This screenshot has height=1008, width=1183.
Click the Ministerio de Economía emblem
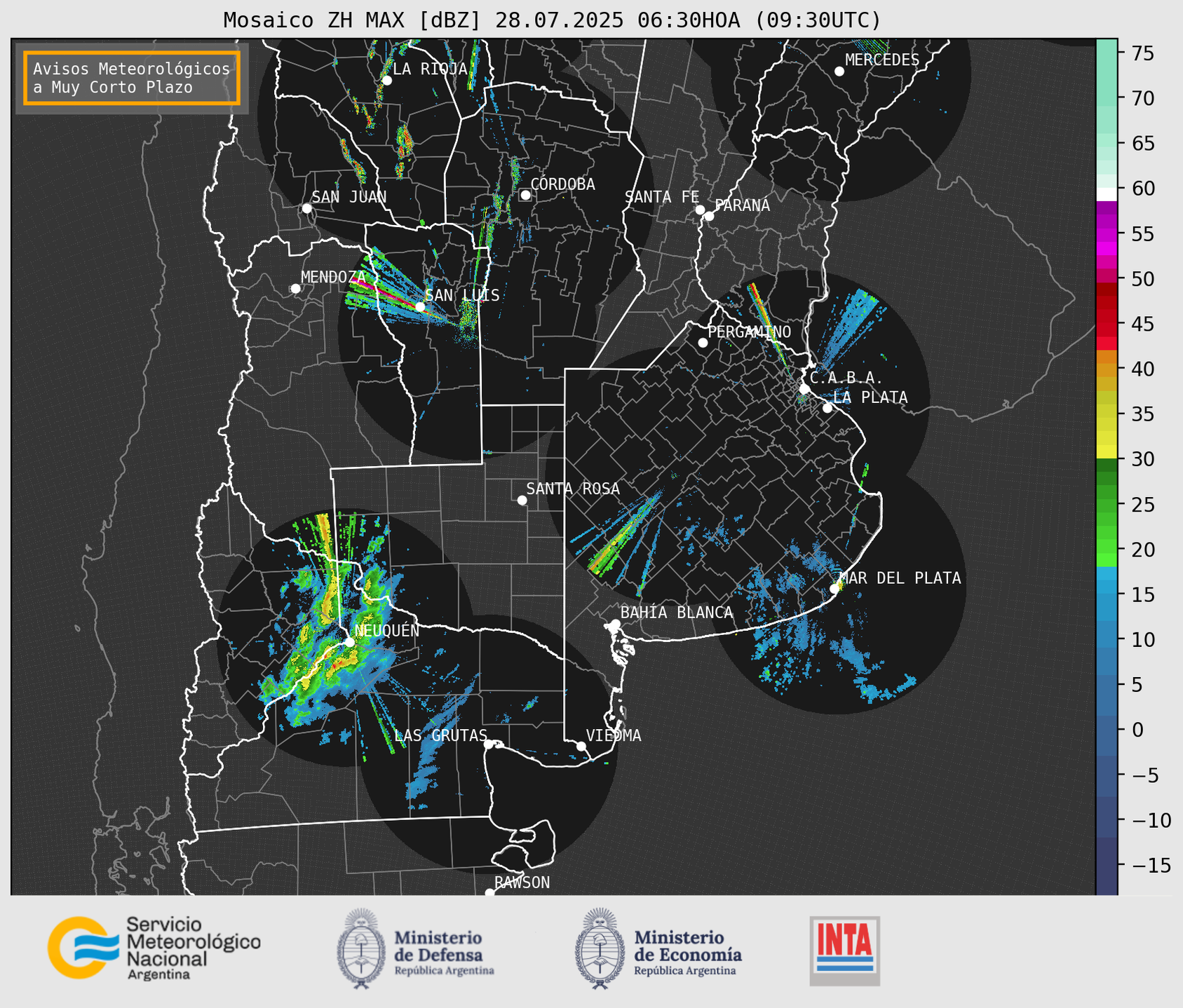[600, 948]
